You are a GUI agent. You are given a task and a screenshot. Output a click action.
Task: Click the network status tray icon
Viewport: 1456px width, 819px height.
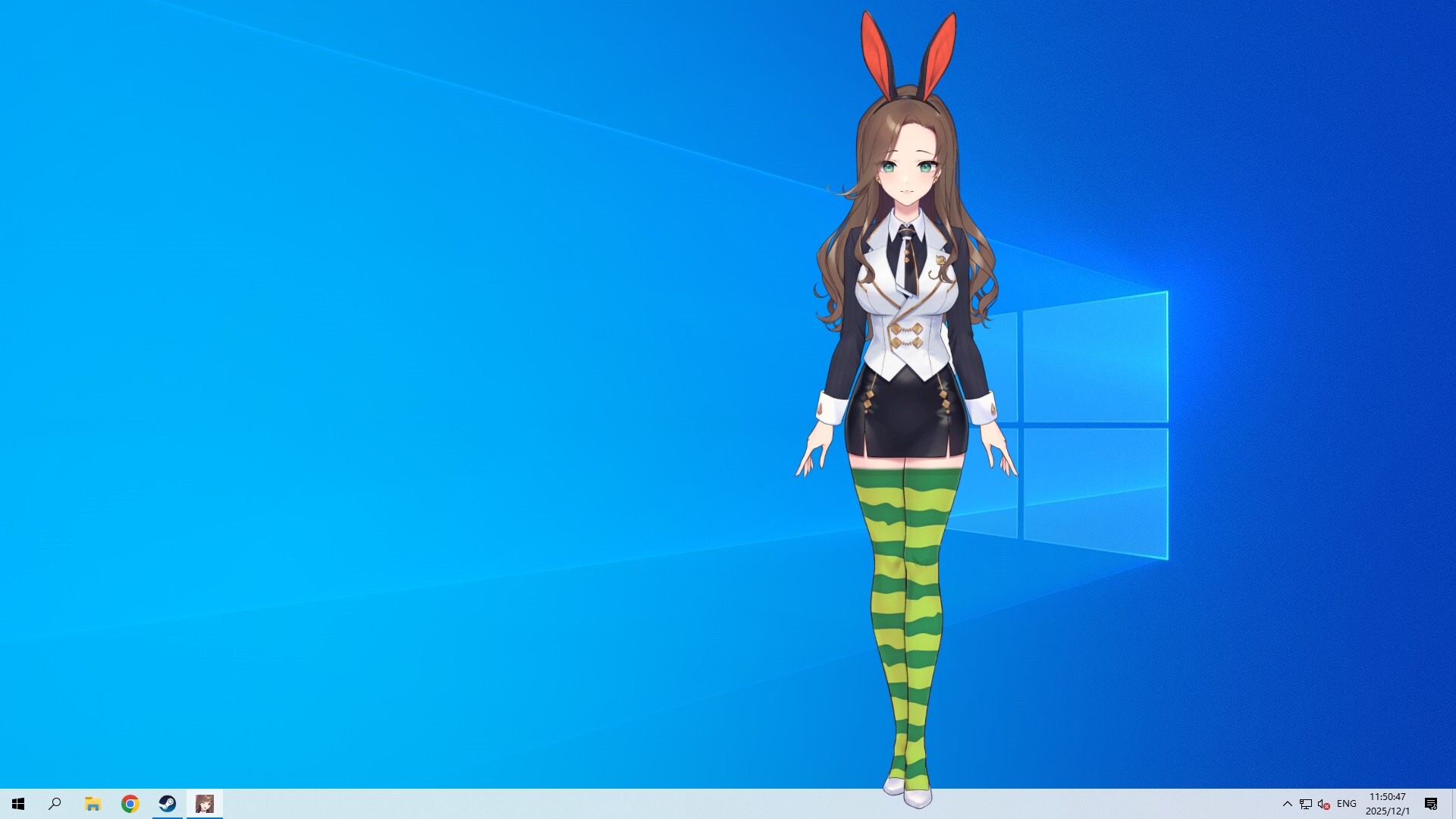[1306, 803]
